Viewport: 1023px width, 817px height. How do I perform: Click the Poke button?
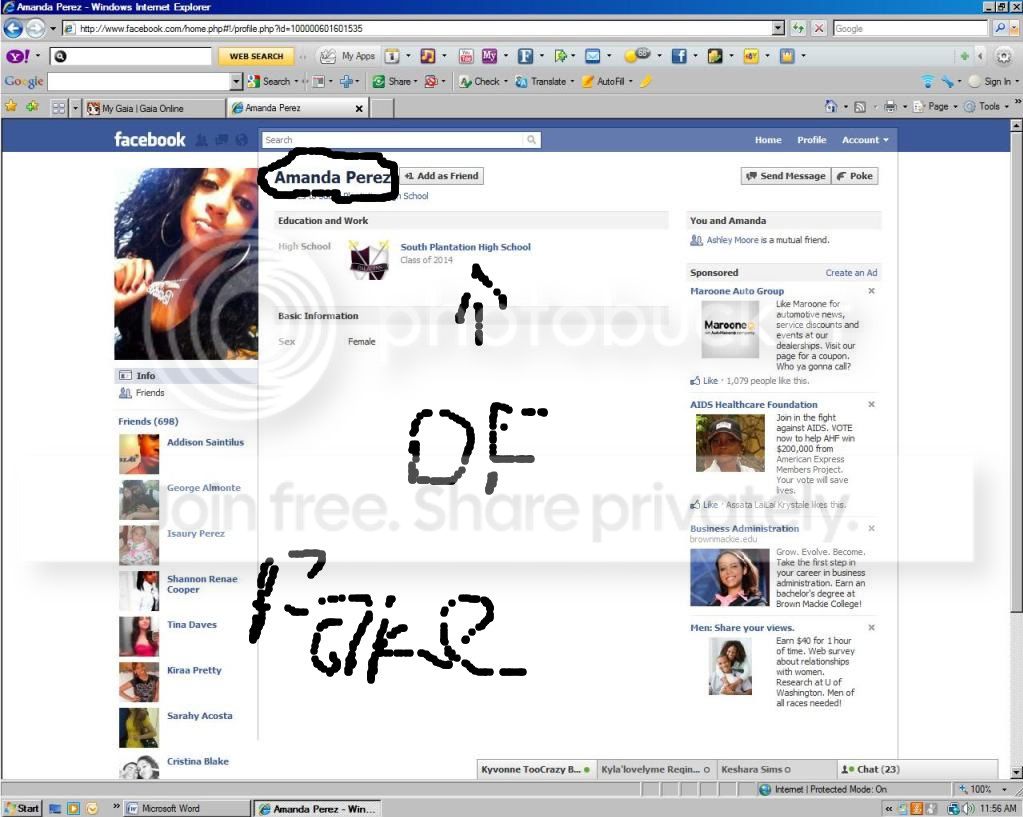point(855,176)
